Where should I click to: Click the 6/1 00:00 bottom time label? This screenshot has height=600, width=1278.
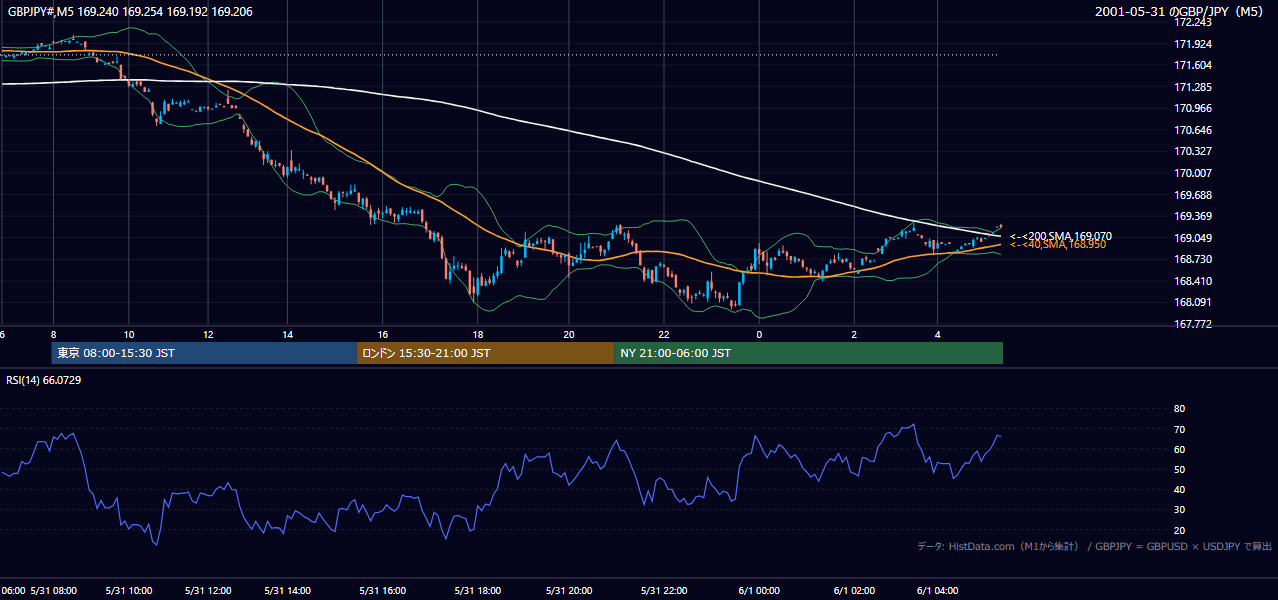(757, 591)
